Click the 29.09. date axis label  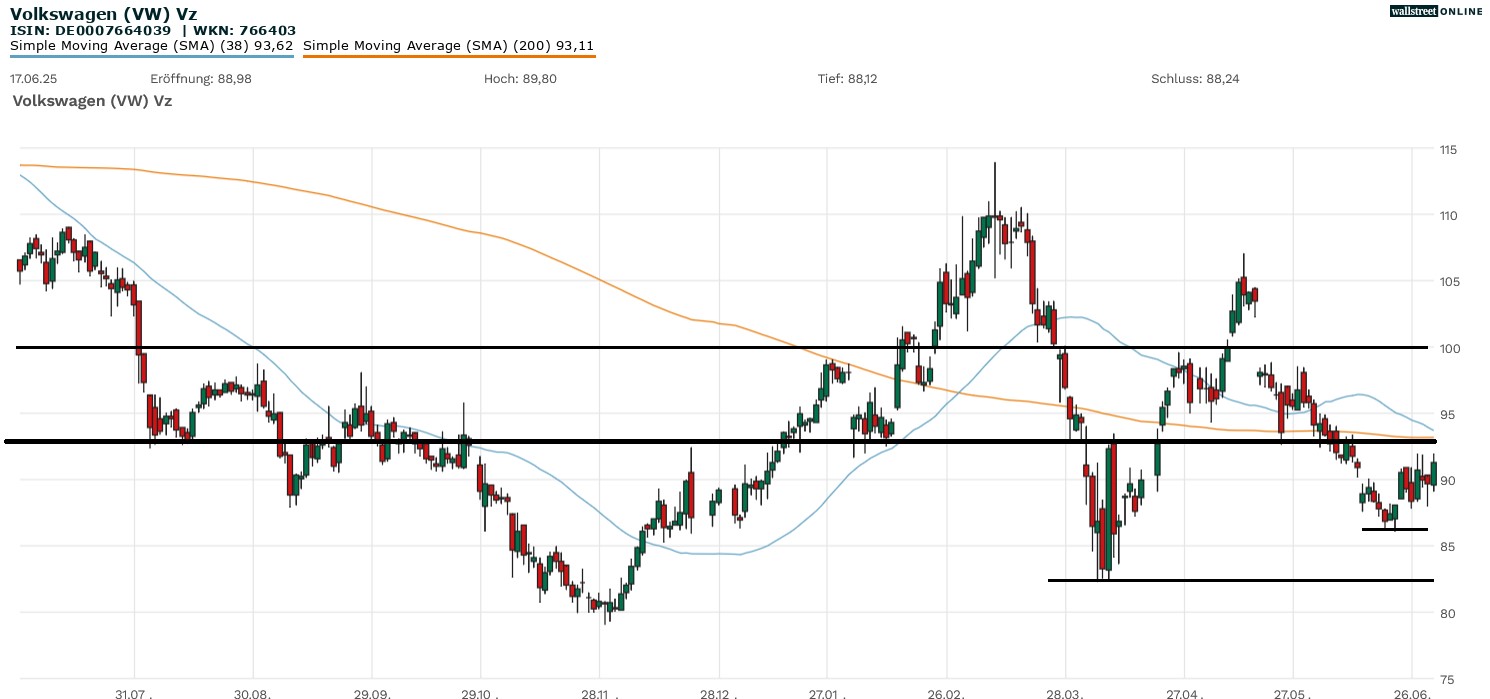click(372, 693)
